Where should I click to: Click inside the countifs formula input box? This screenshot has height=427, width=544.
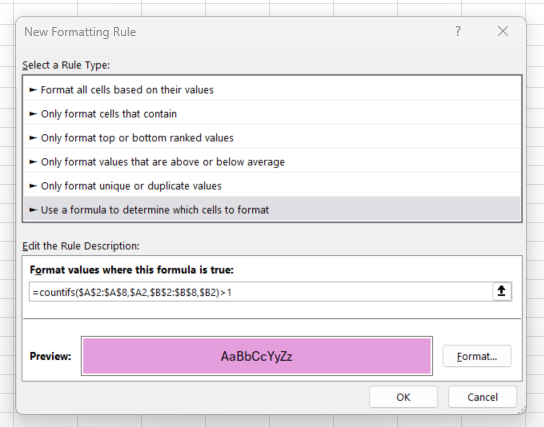click(x=261, y=292)
